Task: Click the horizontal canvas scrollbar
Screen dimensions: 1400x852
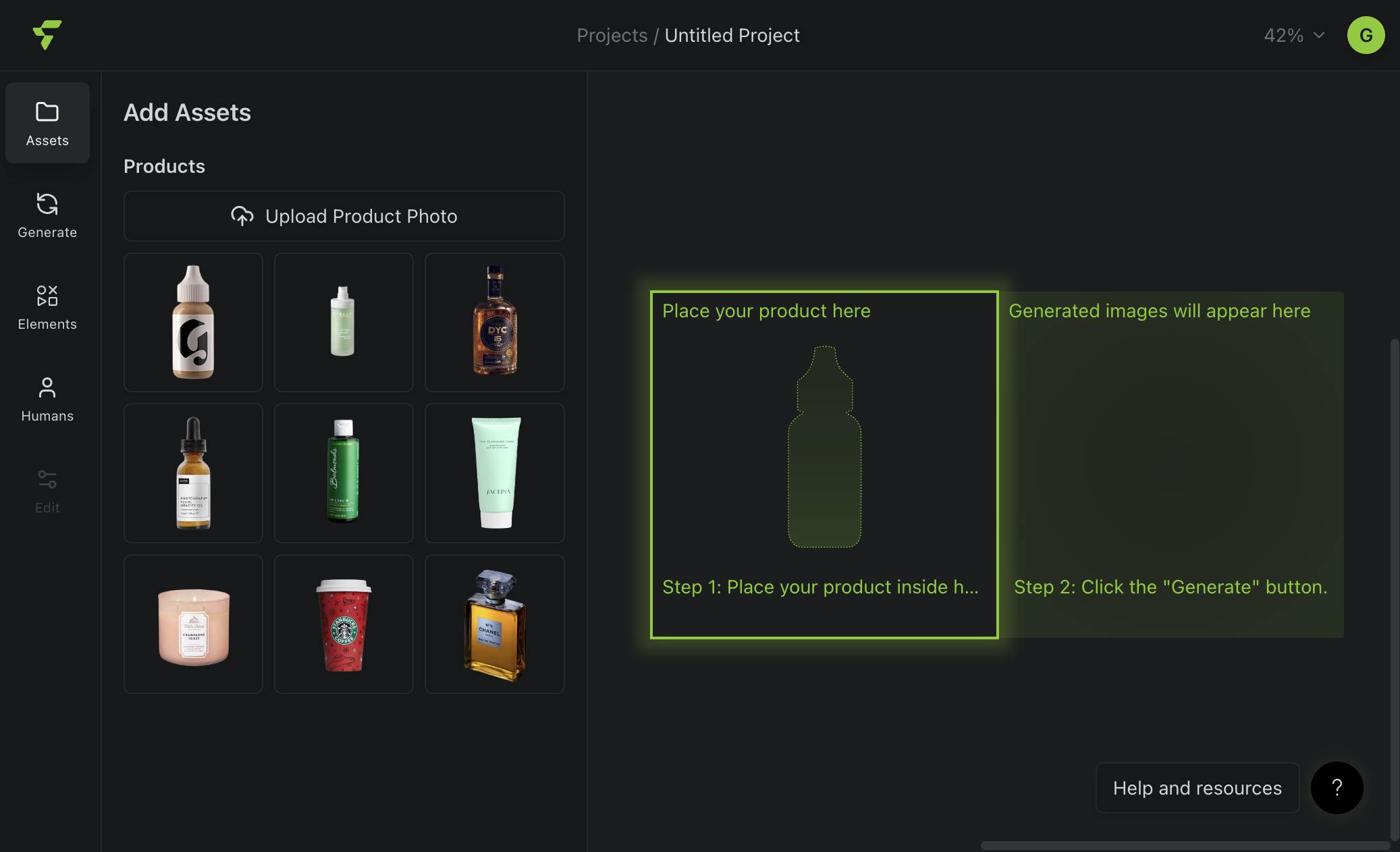Action: click(1184, 845)
